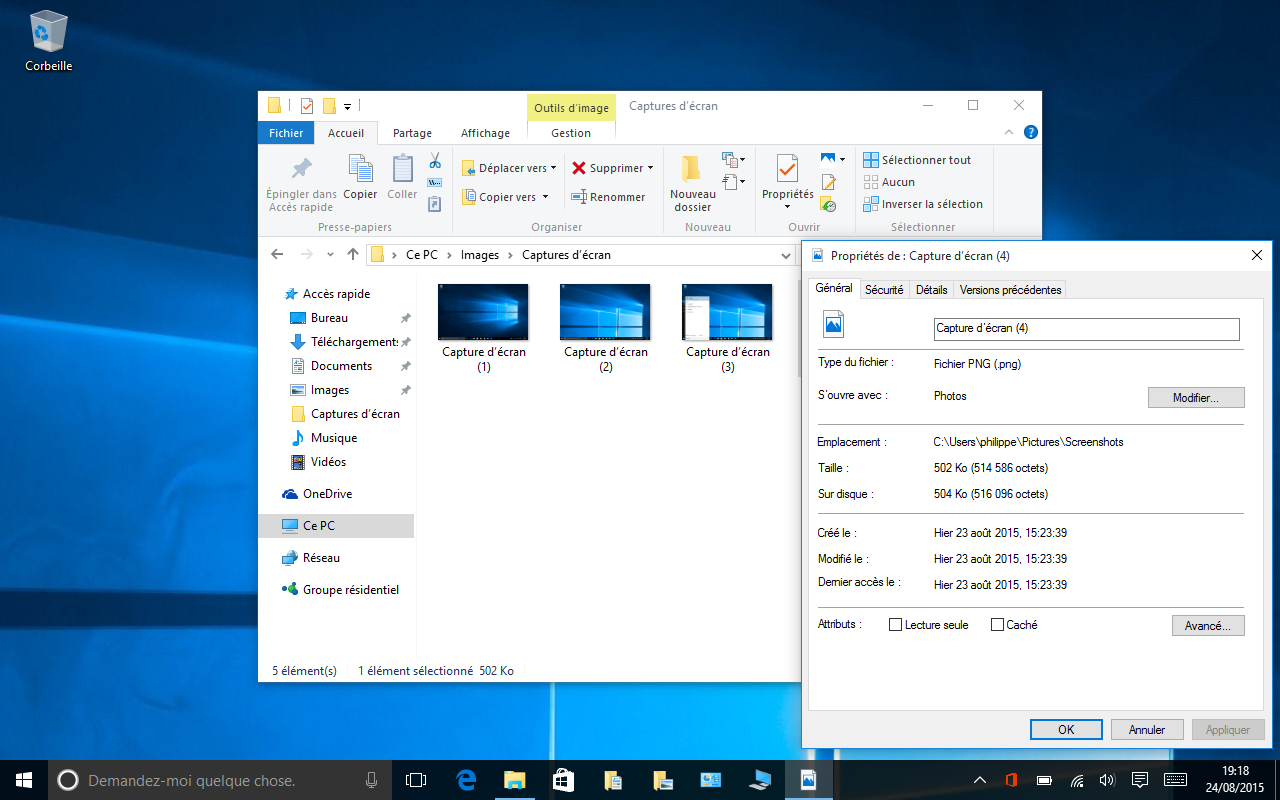Open the Accès facile dropdown icon
This screenshot has height=800, width=1280.
[734, 182]
